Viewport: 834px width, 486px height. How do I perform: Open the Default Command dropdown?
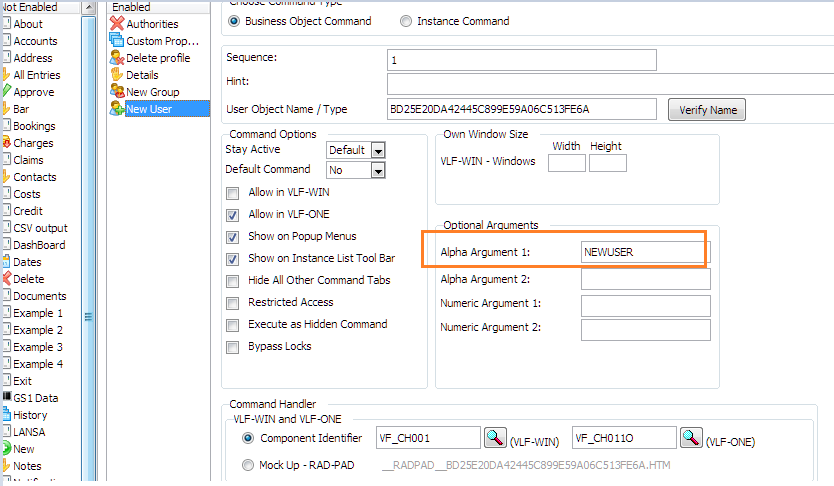378,171
